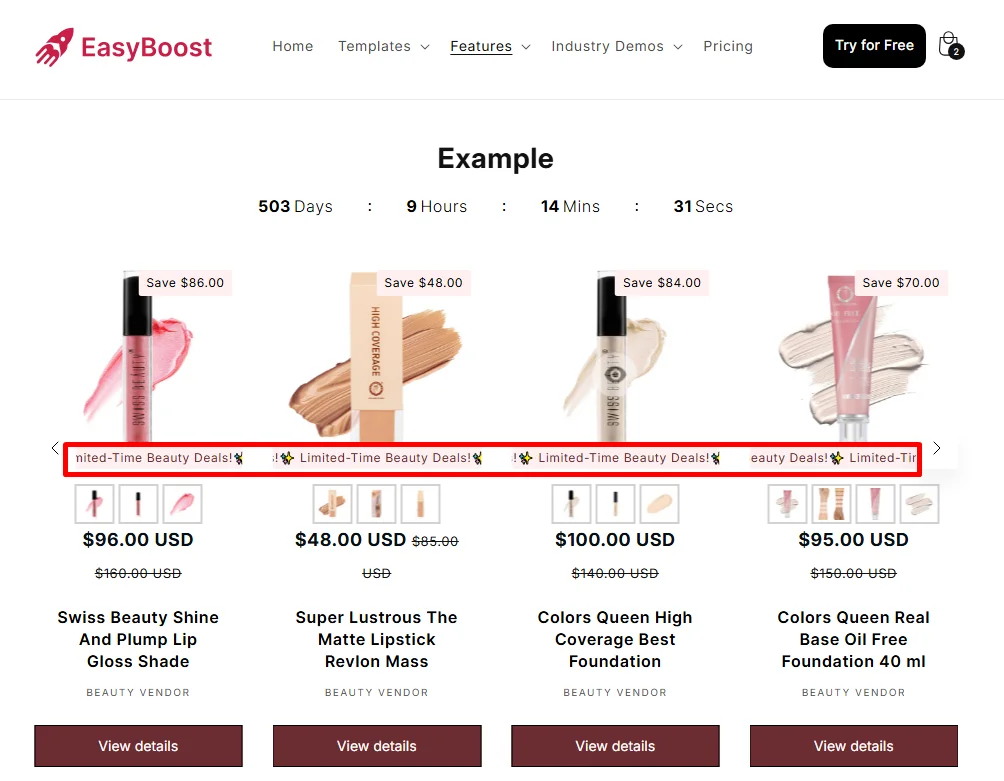Select third thumbnail of Super Lustrous product
This screenshot has height=781, width=1004.
click(421, 504)
